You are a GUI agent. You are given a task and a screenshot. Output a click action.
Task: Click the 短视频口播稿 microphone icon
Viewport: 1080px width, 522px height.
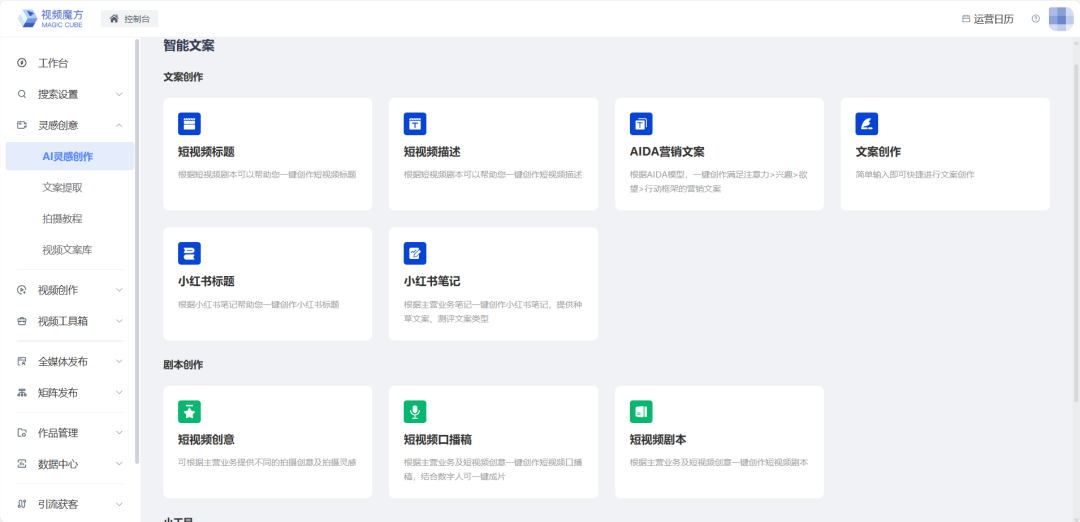tap(415, 411)
